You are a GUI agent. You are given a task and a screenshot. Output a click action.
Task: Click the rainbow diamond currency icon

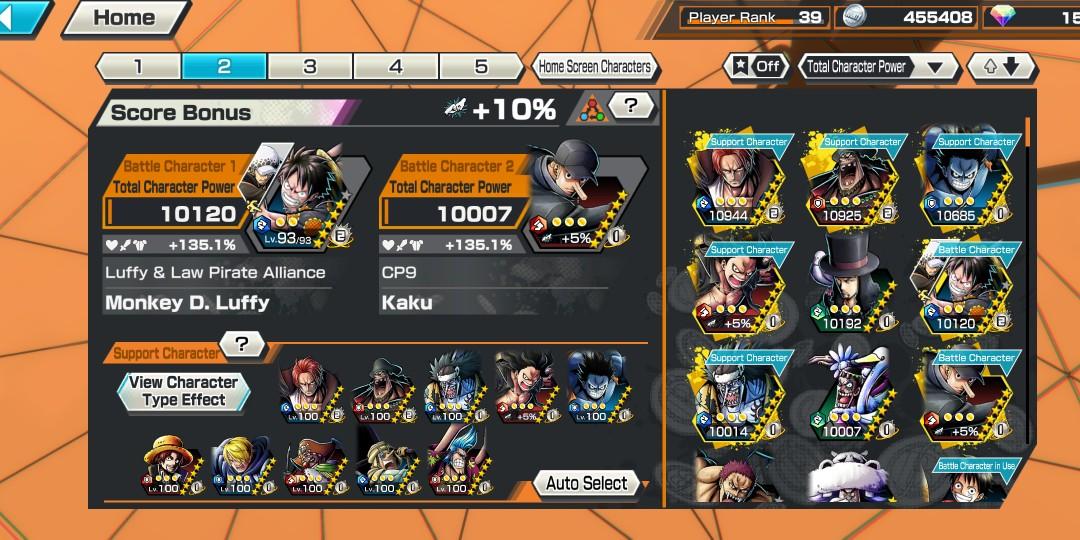pyautogui.click(x=1003, y=17)
